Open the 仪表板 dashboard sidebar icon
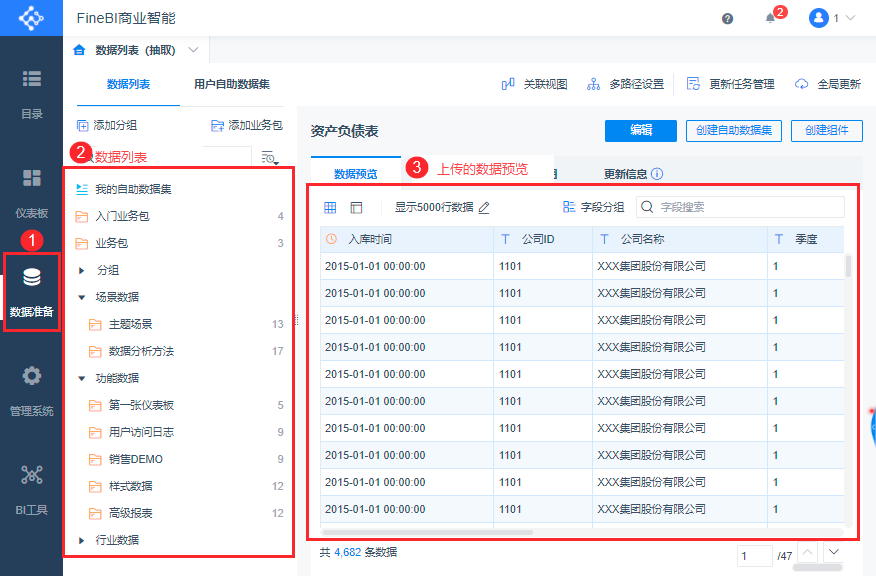 click(x=32, y=178)
